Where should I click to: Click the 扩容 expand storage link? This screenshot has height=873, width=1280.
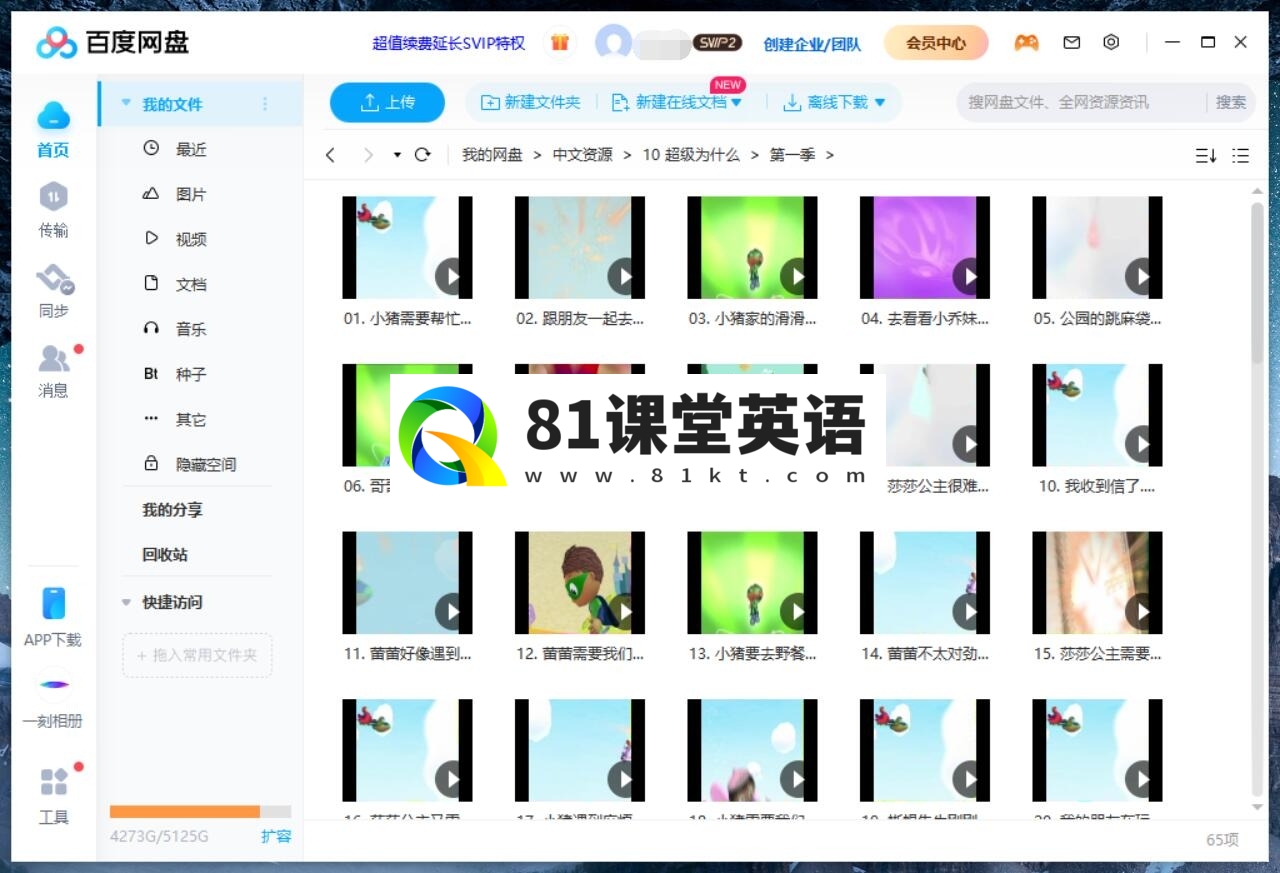coord(276,836)
